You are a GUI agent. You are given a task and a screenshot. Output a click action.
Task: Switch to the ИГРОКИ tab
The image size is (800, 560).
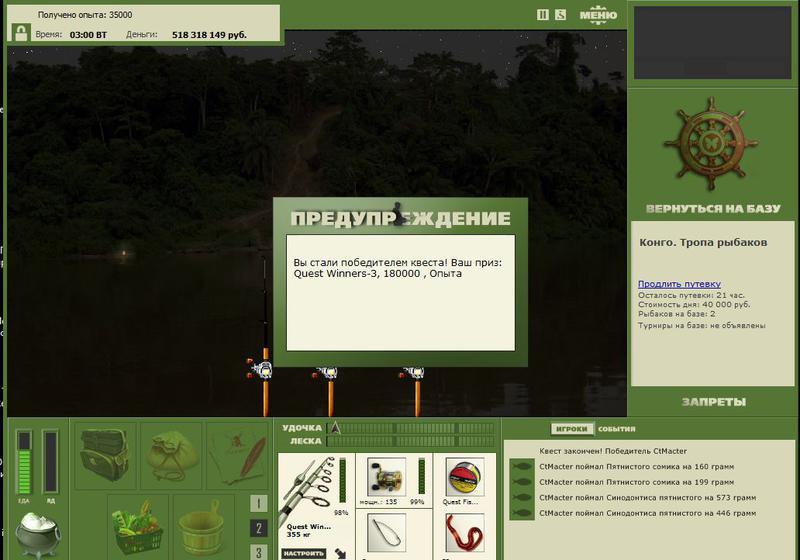[x=572, y=429]
